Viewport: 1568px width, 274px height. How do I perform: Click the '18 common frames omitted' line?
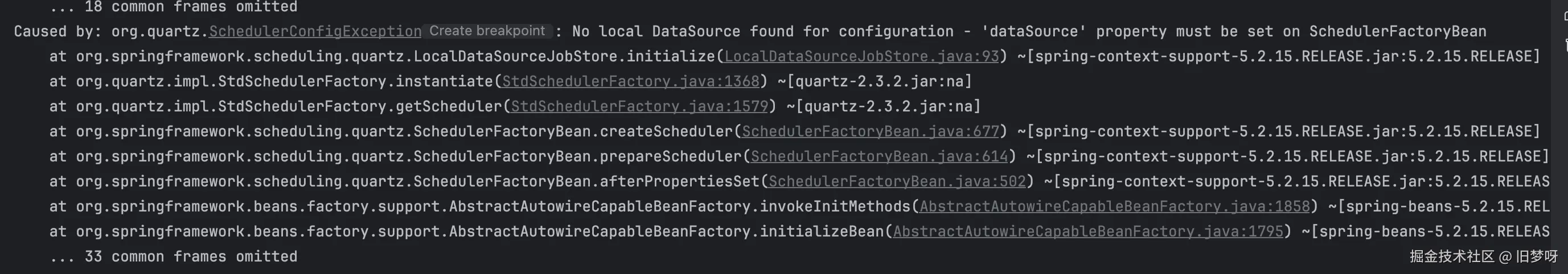174,7
